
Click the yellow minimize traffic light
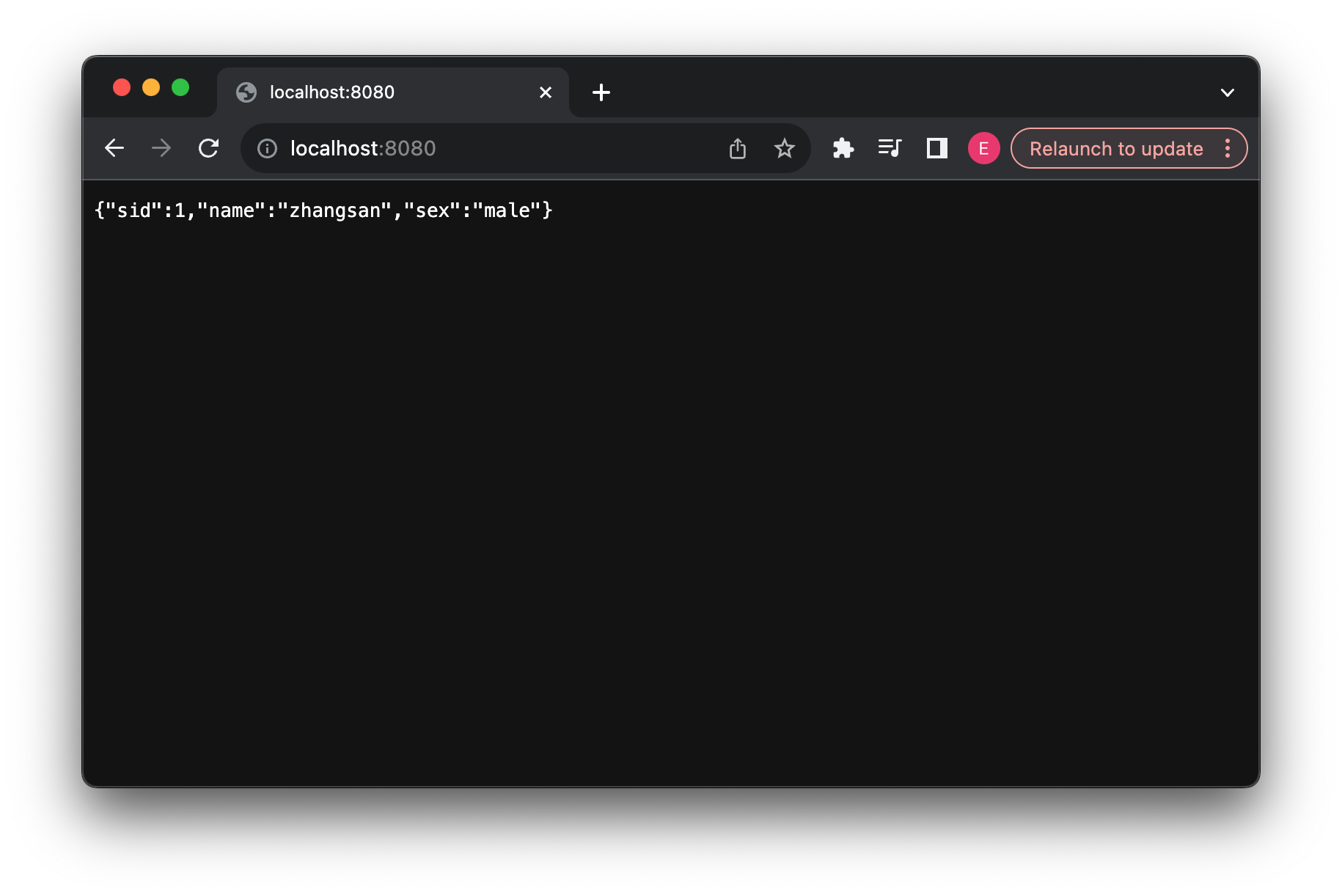click(151, 87)
